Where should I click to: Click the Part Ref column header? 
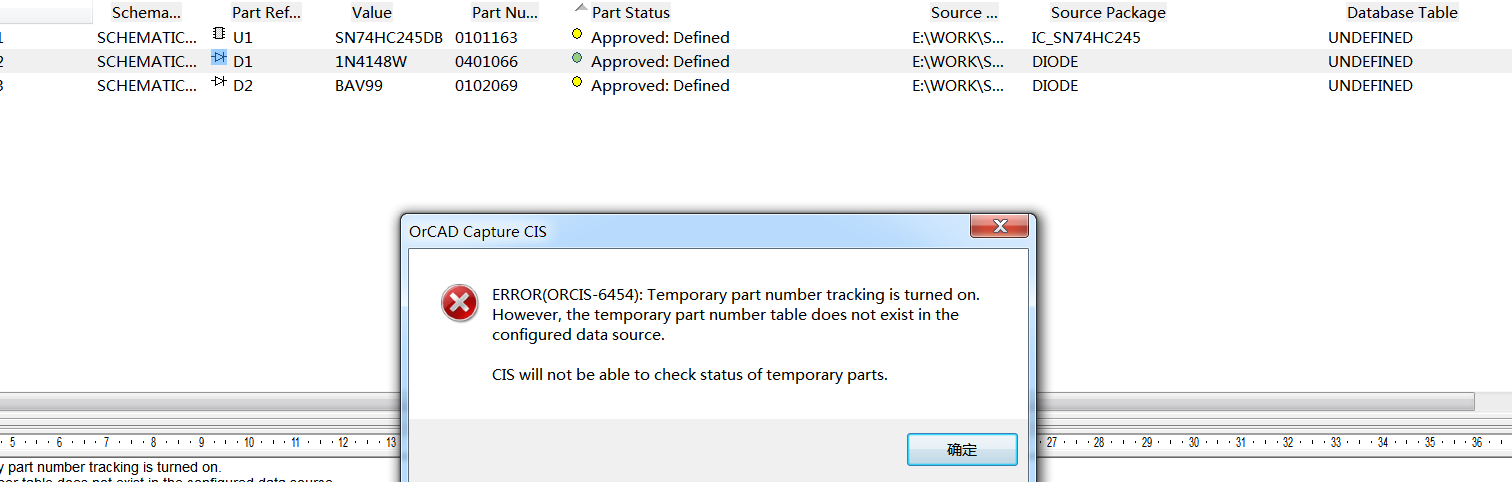[265, 13]
